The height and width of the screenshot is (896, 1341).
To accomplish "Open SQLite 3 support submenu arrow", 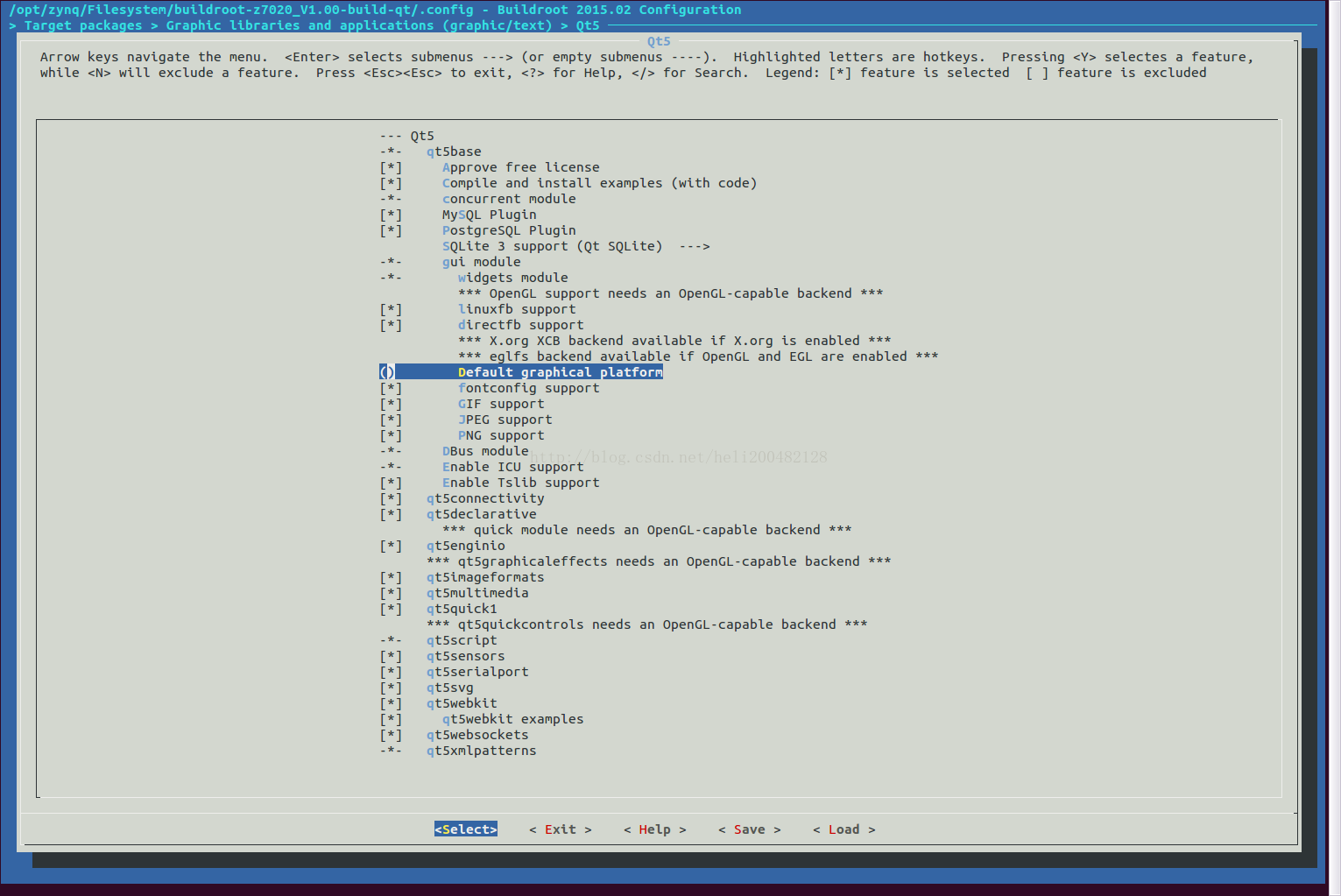I will point(695,246).
